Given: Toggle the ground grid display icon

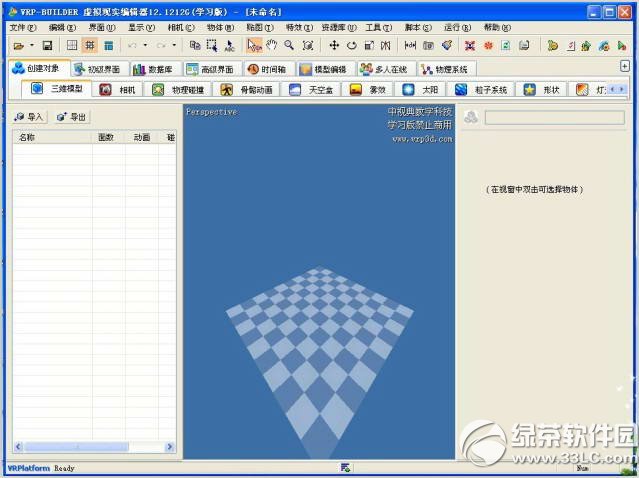Looking at the screenshot, I should coord(90,45).
